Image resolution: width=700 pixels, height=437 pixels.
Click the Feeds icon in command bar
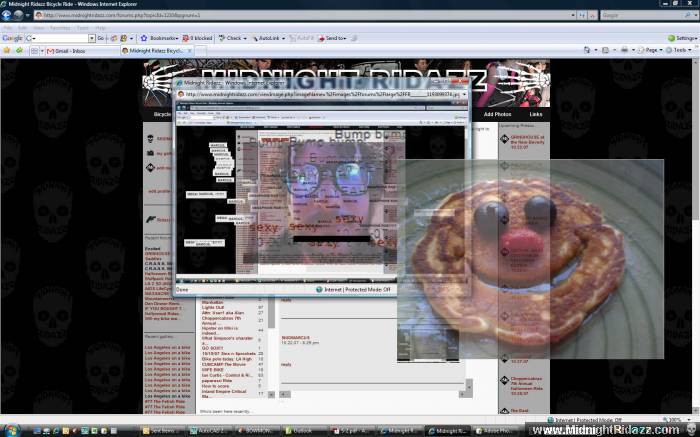[606, 50]
